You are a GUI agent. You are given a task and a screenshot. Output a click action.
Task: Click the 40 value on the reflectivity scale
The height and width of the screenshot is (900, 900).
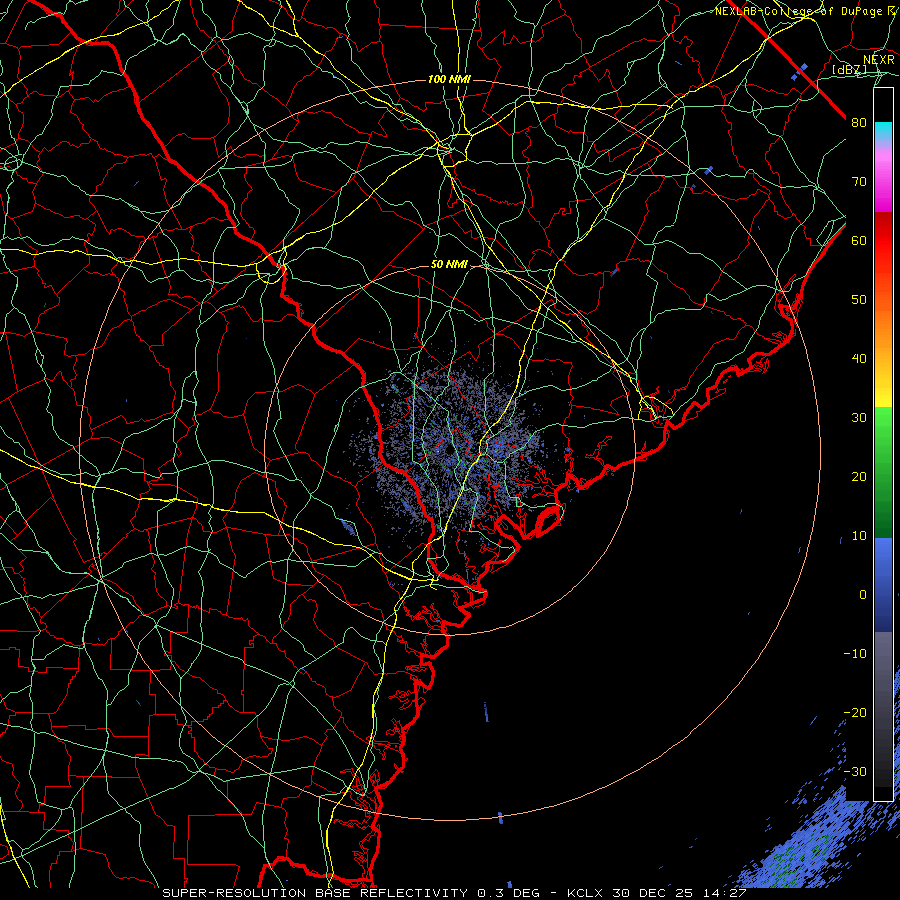point(859,359)
